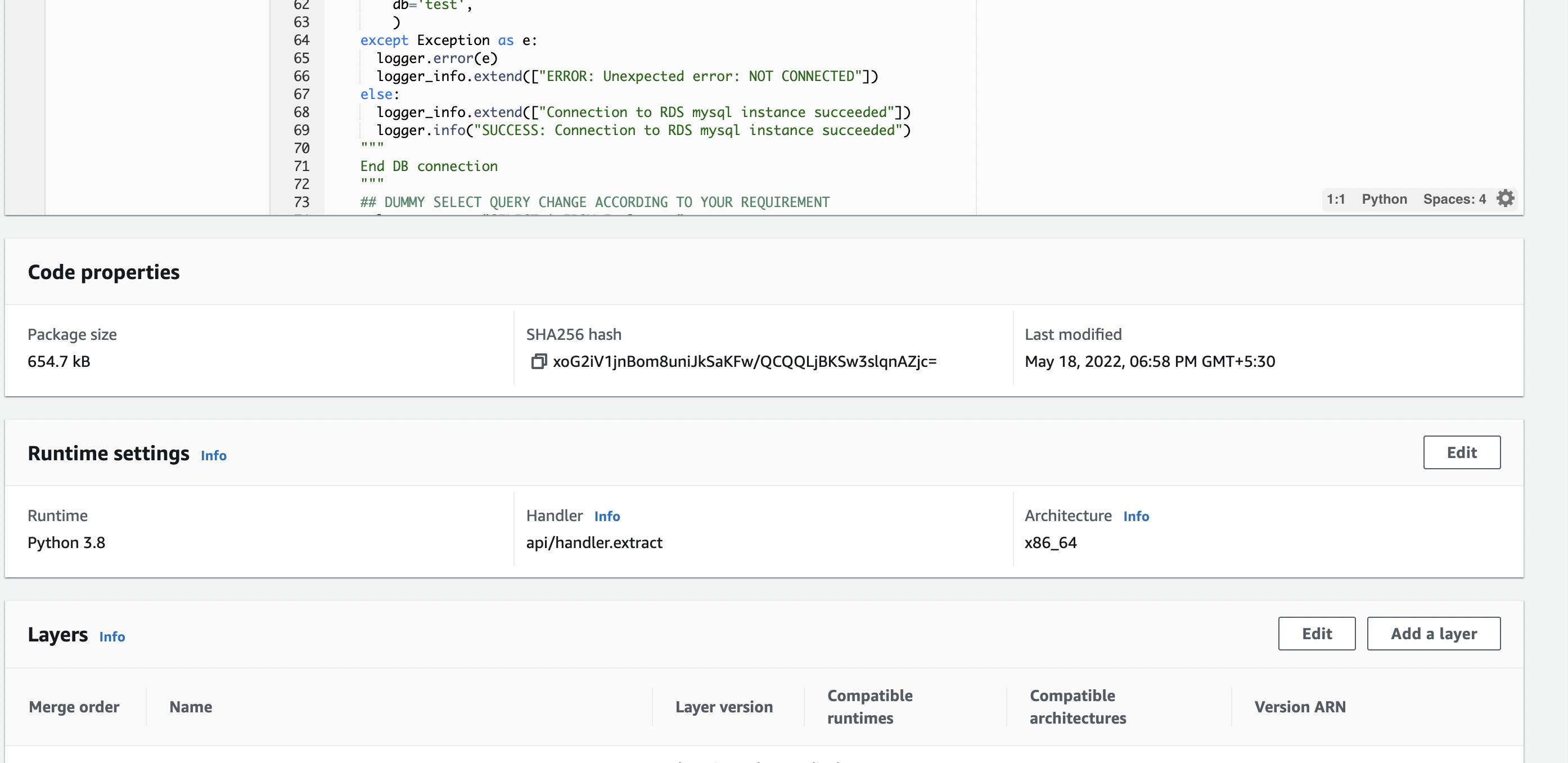
Task: Click the Runtime value Python 3.8
Action: point(66,542)
